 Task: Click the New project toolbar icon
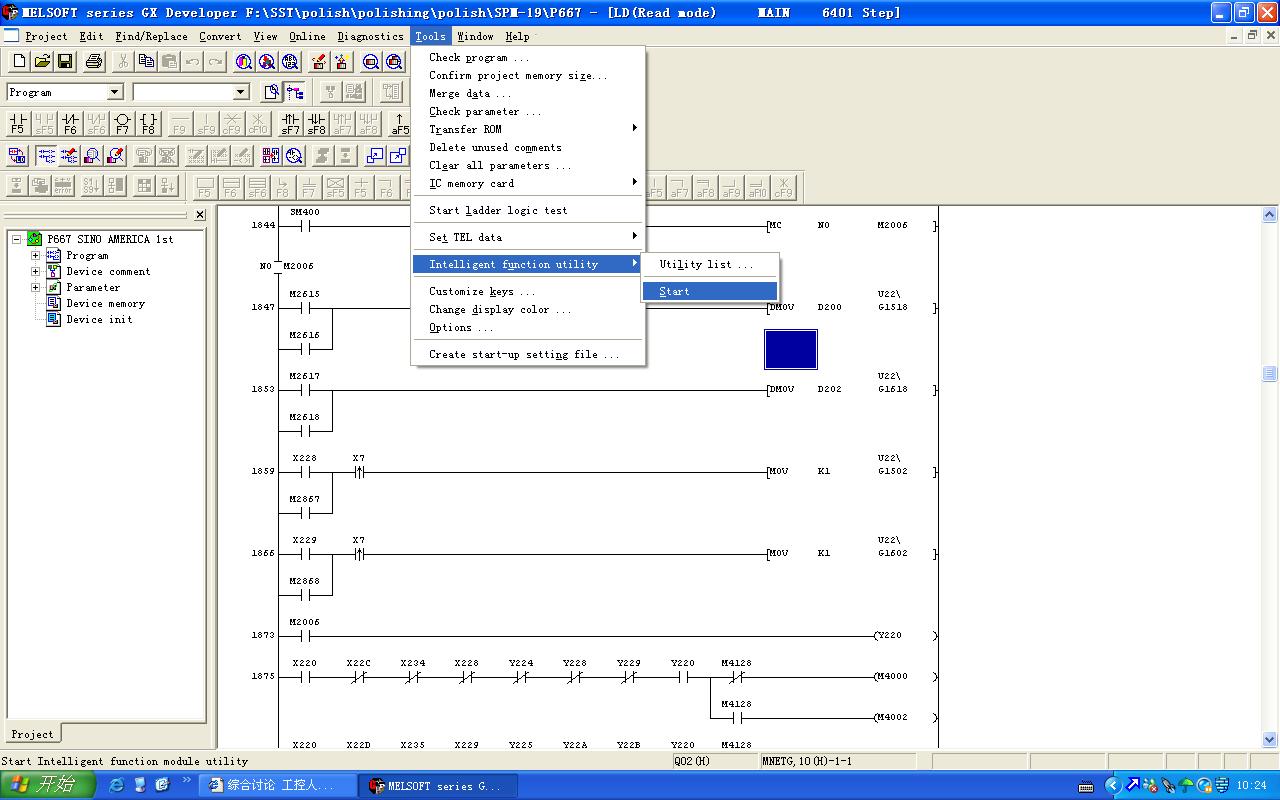[x=19, y=62]
